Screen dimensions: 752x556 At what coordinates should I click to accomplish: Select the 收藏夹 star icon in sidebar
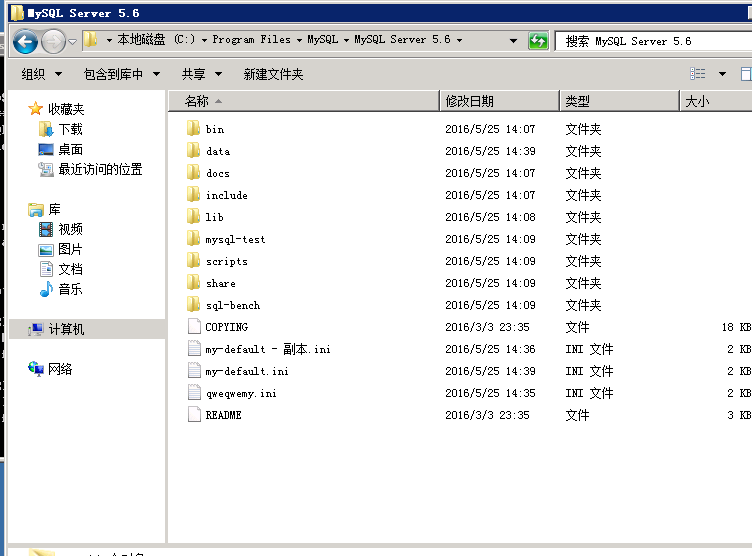pyautogui.click(x=35, y=109)
